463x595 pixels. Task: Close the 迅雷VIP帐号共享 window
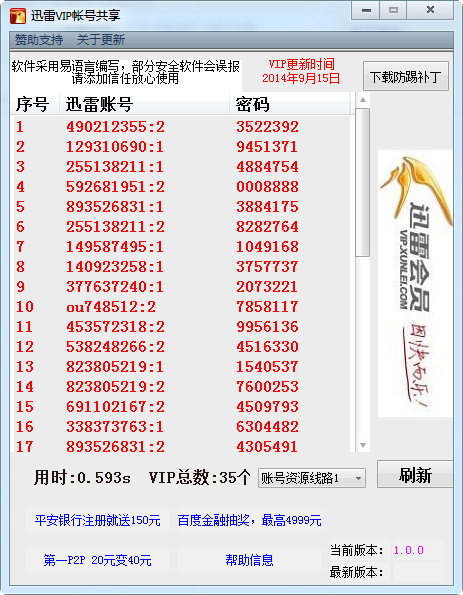tap(430, 10)
